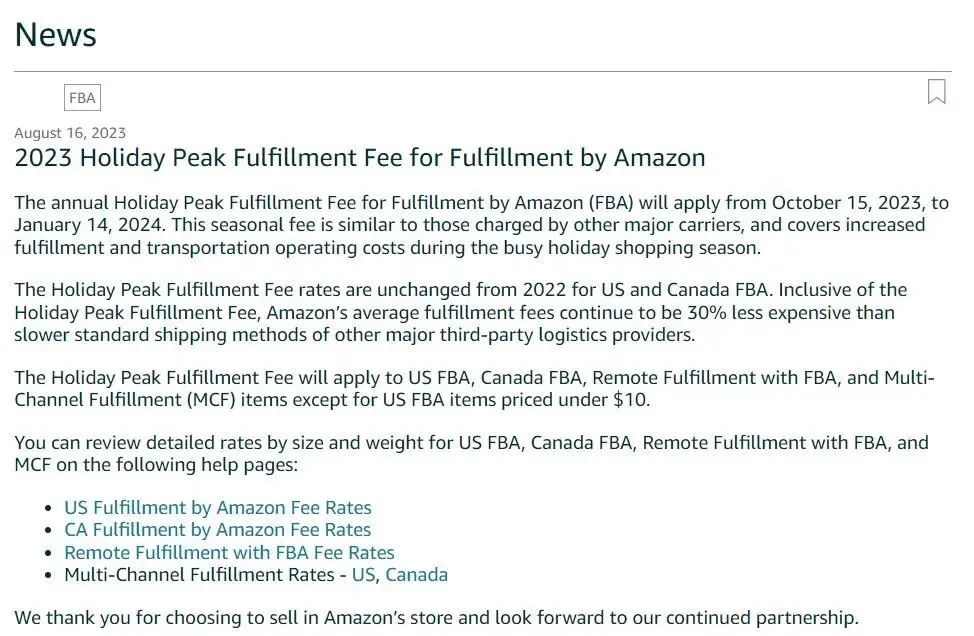974x636 pixels.
Task: Open the US Multi-Channel Fulfillment rates link
Action: point(363,575)
